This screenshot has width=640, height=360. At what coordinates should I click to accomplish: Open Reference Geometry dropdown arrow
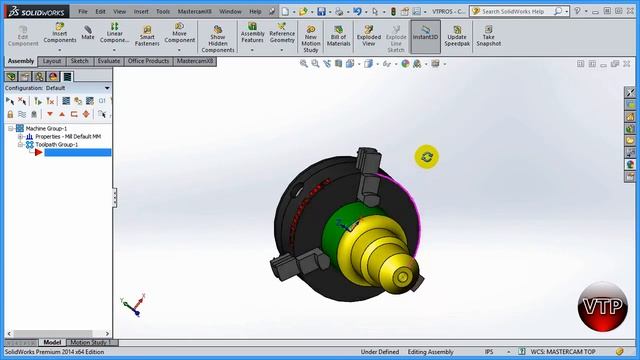tap(282, 50)
